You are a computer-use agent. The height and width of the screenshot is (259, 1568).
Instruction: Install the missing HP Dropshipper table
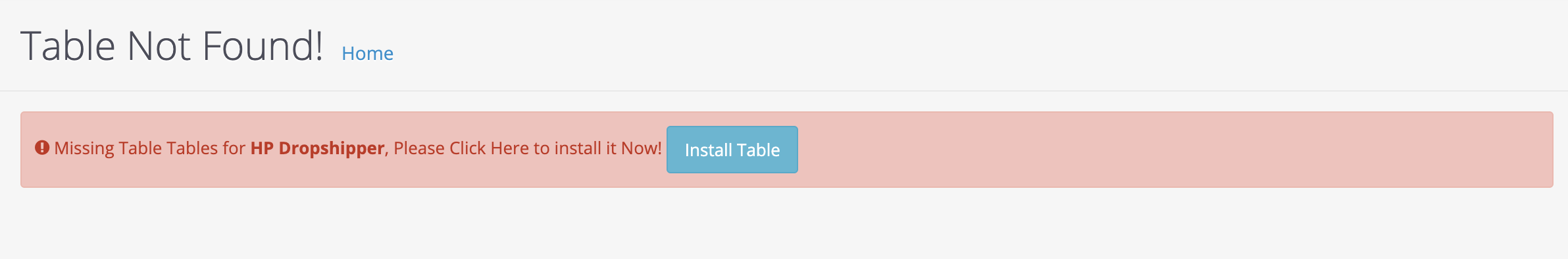coord(732,150)
